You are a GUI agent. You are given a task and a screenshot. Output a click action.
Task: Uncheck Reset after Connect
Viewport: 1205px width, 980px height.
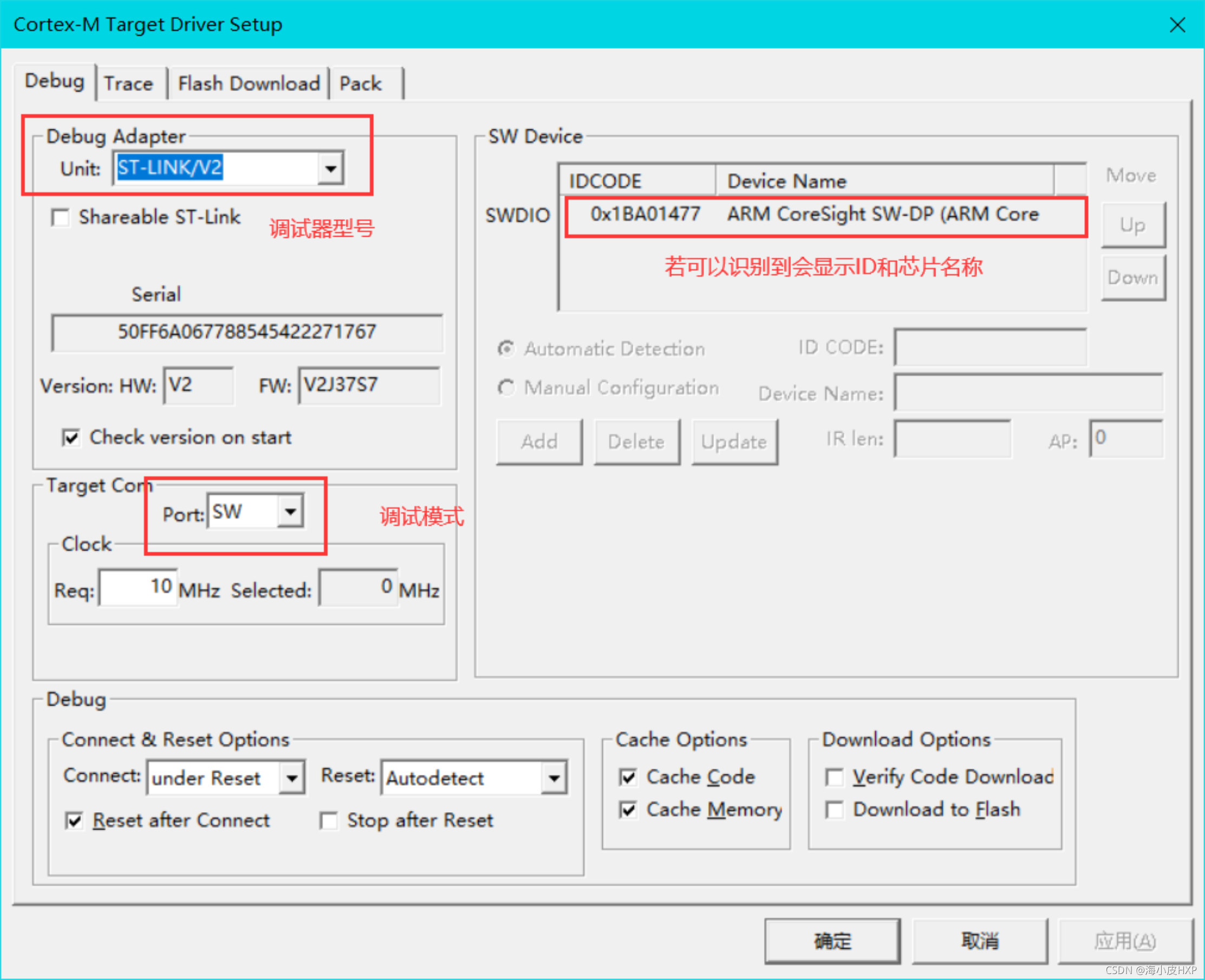(x=74, y=821)
